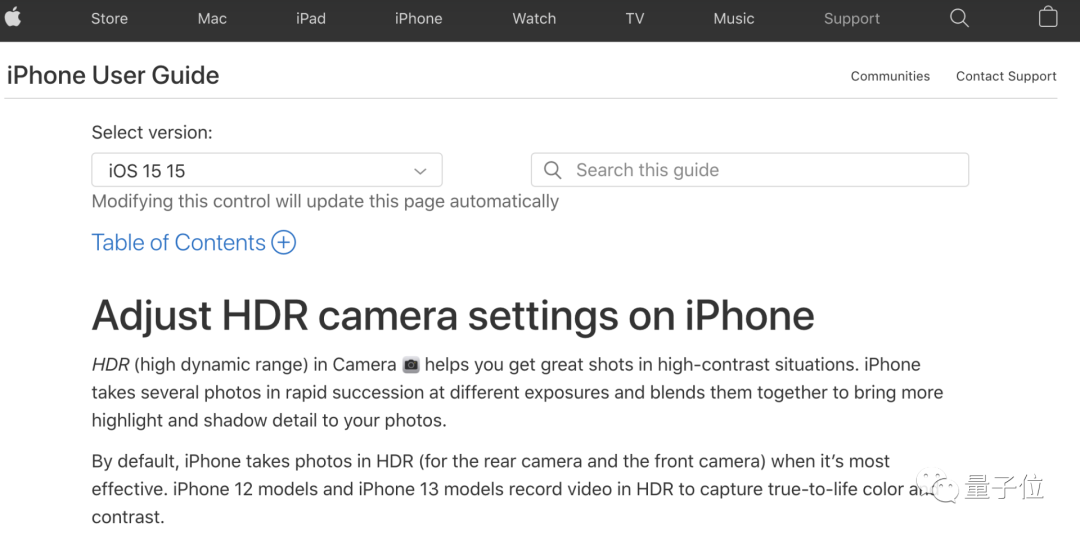Go to the iPad section

tap(311, 19)
